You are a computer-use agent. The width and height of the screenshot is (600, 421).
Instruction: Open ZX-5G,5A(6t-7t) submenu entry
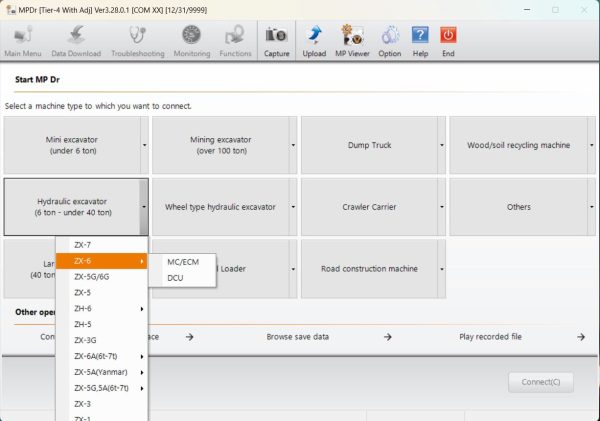[x=102, y=388]
